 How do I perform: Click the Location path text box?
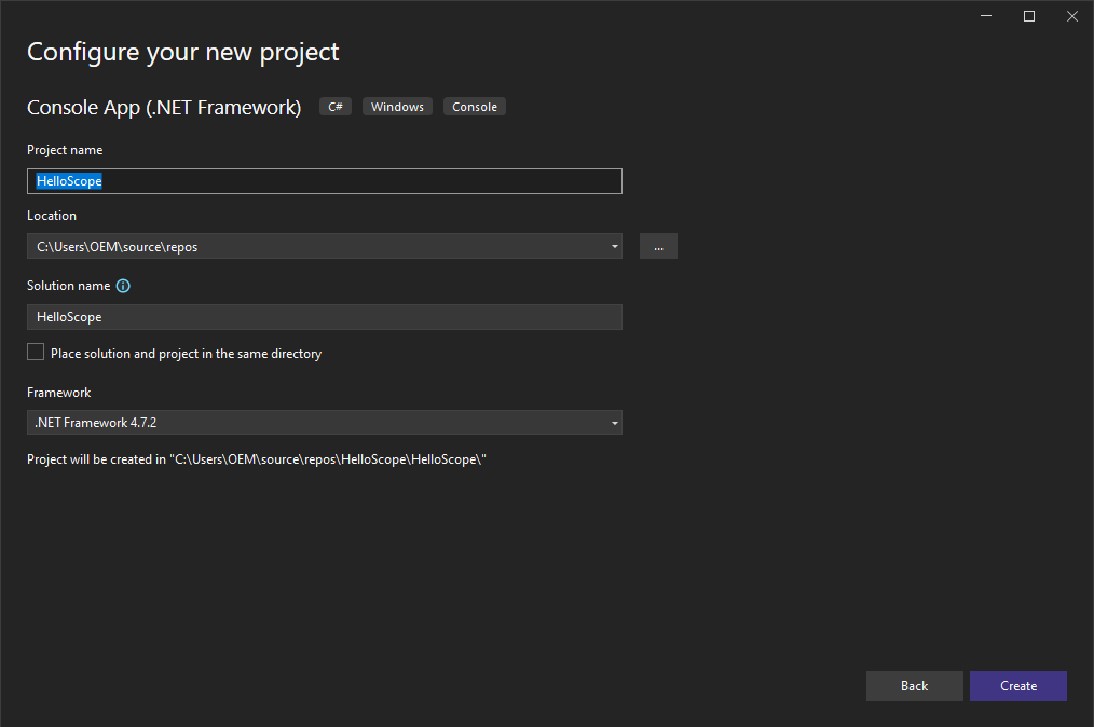point(300,245)
